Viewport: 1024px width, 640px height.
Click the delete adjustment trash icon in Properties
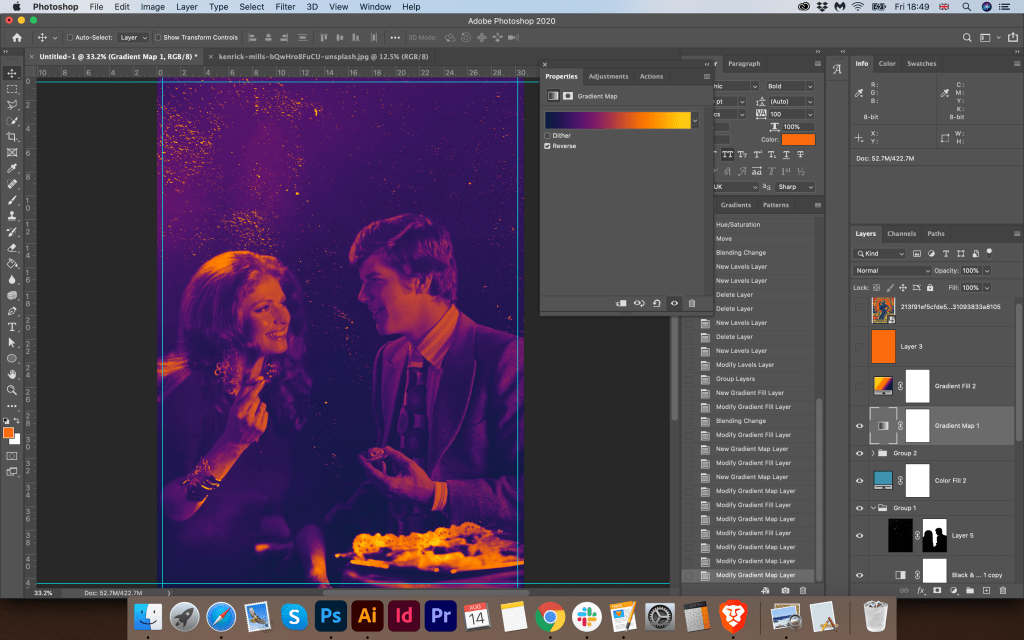691,303
